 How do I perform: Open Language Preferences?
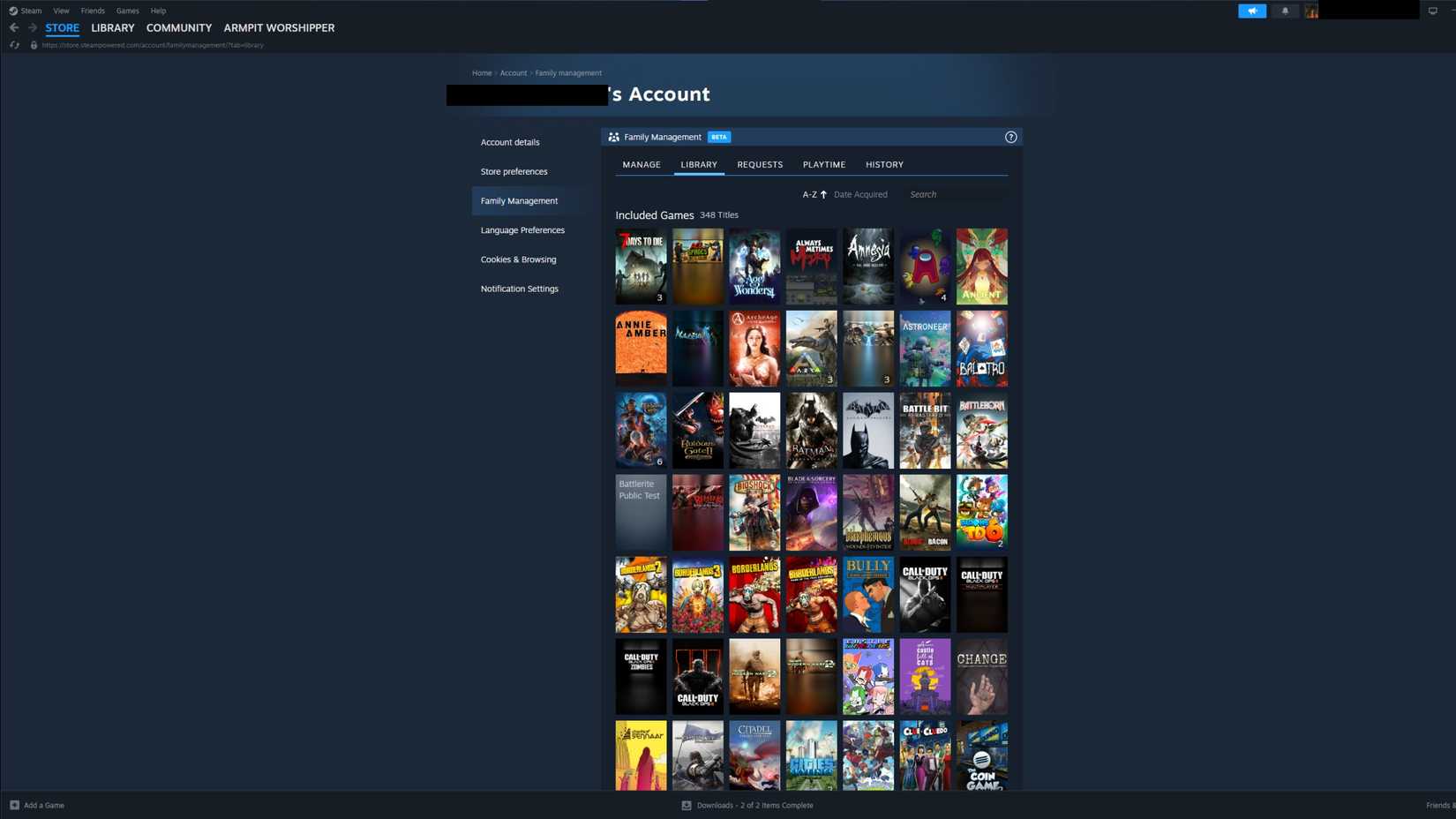pyautogui.click(x=522, y=230)
